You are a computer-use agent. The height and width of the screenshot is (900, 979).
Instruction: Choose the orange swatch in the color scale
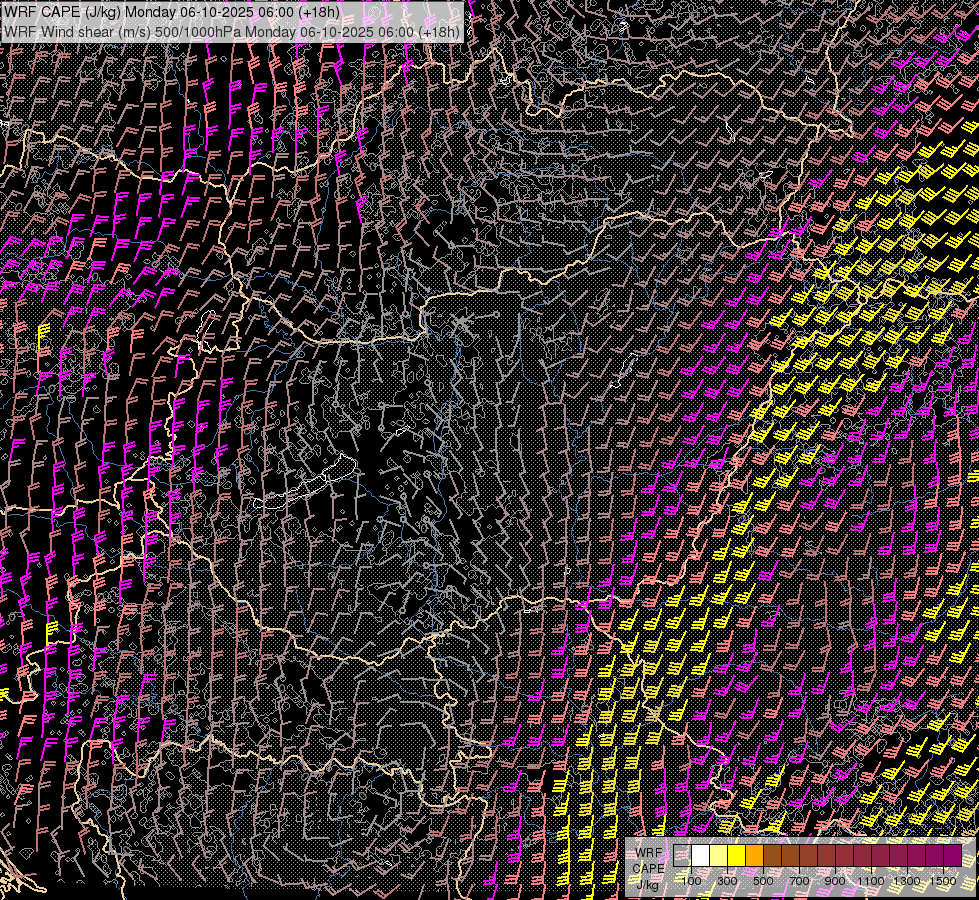(x=755, y=856)
